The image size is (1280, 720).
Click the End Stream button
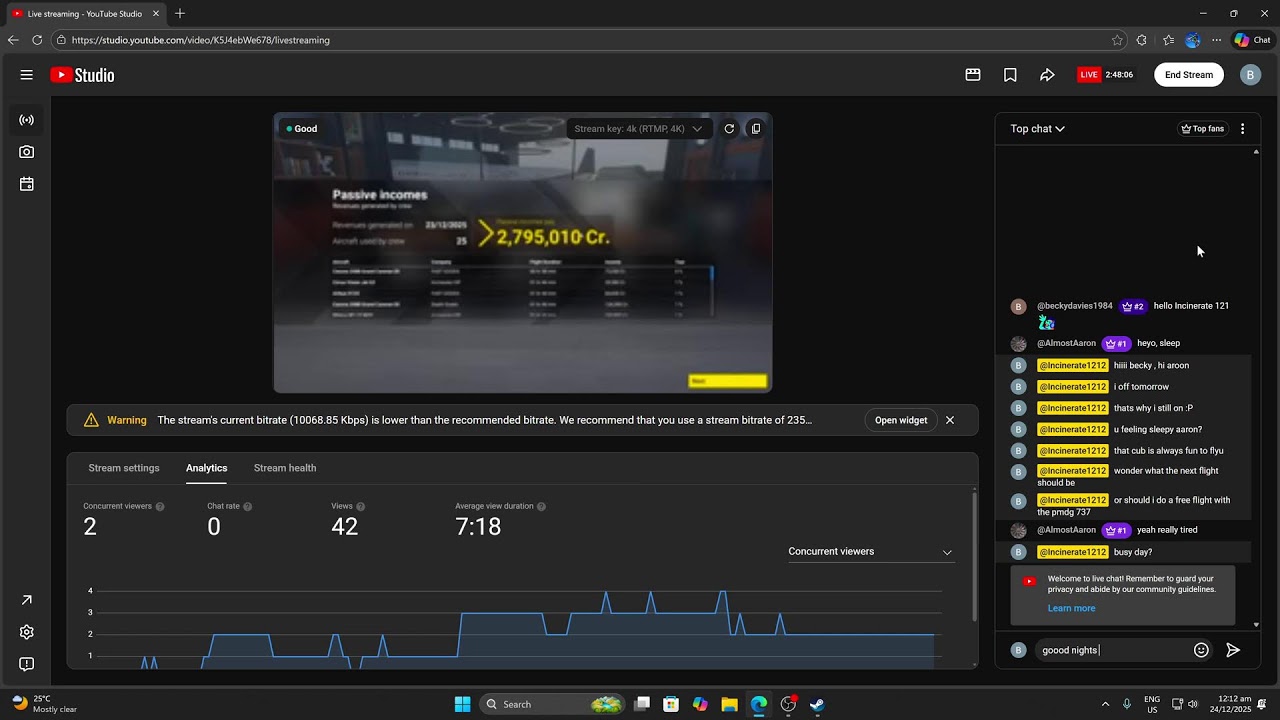tap(1189, 75)
